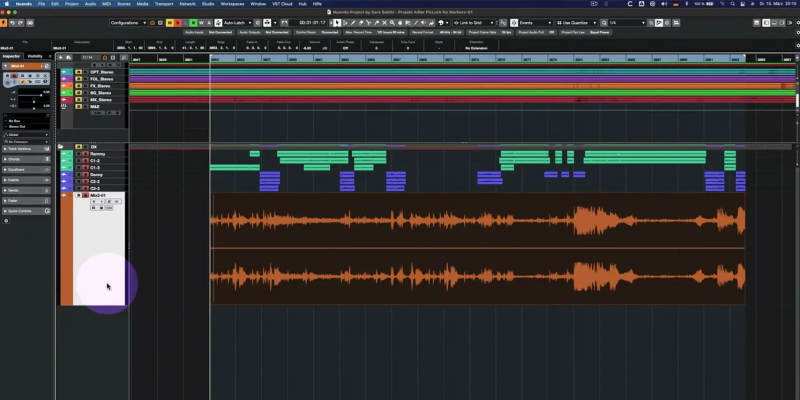
Task: Click the orange lock icon in toolbar
Action: point(152,22)
